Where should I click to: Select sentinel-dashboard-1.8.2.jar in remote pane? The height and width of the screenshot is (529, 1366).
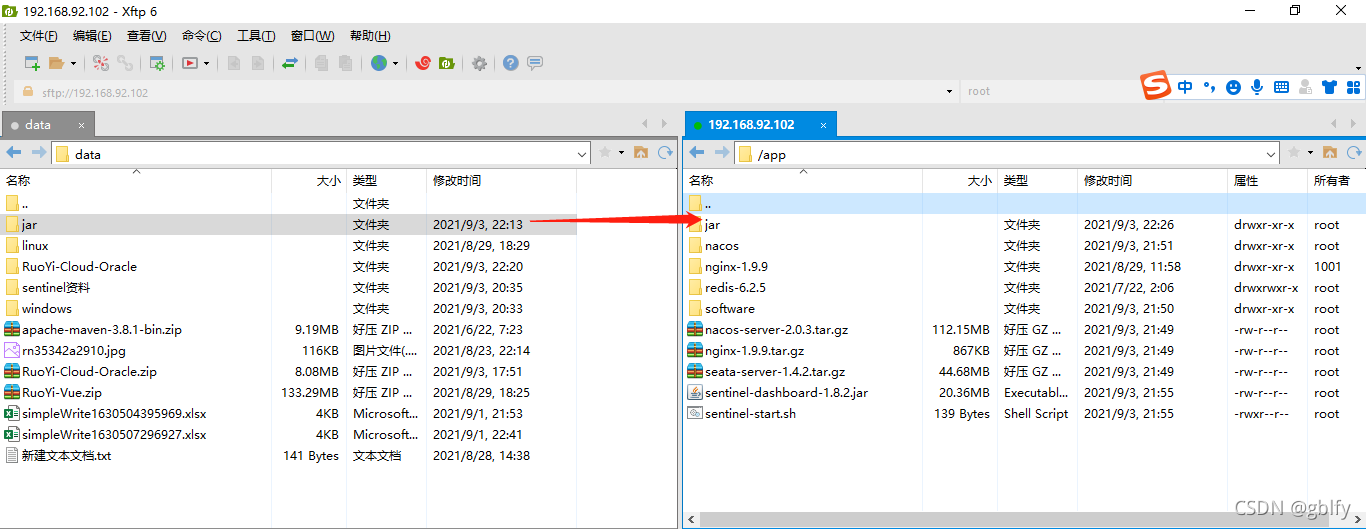[x=786, y=393]
